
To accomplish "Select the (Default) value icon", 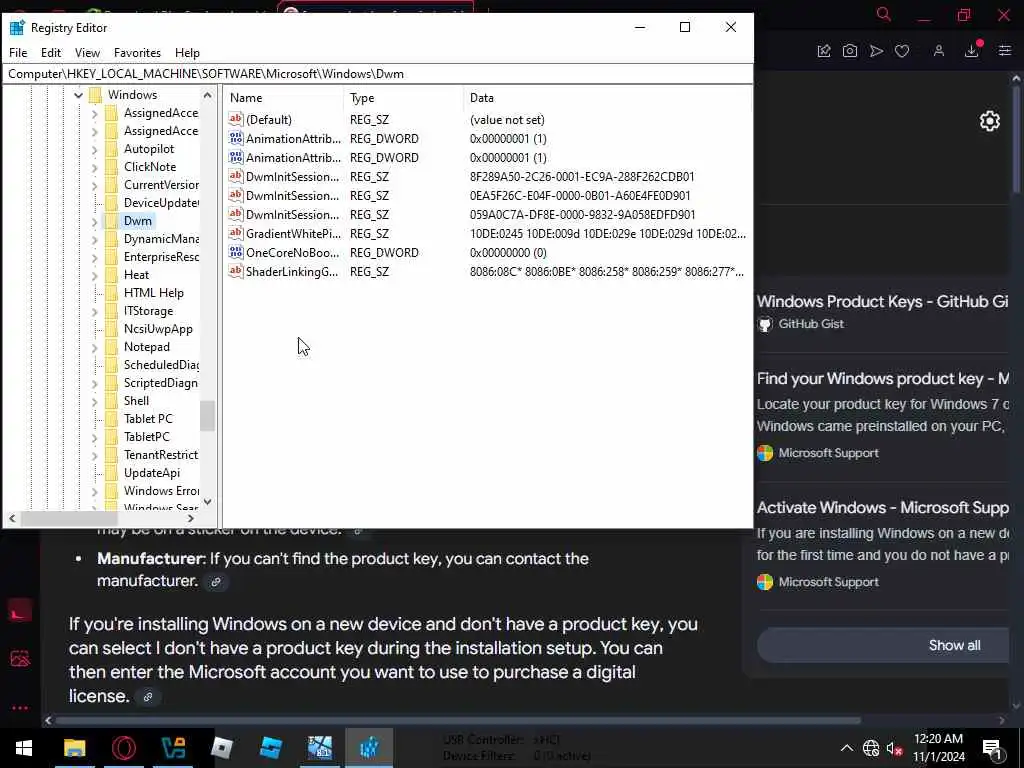I will 236,119.
